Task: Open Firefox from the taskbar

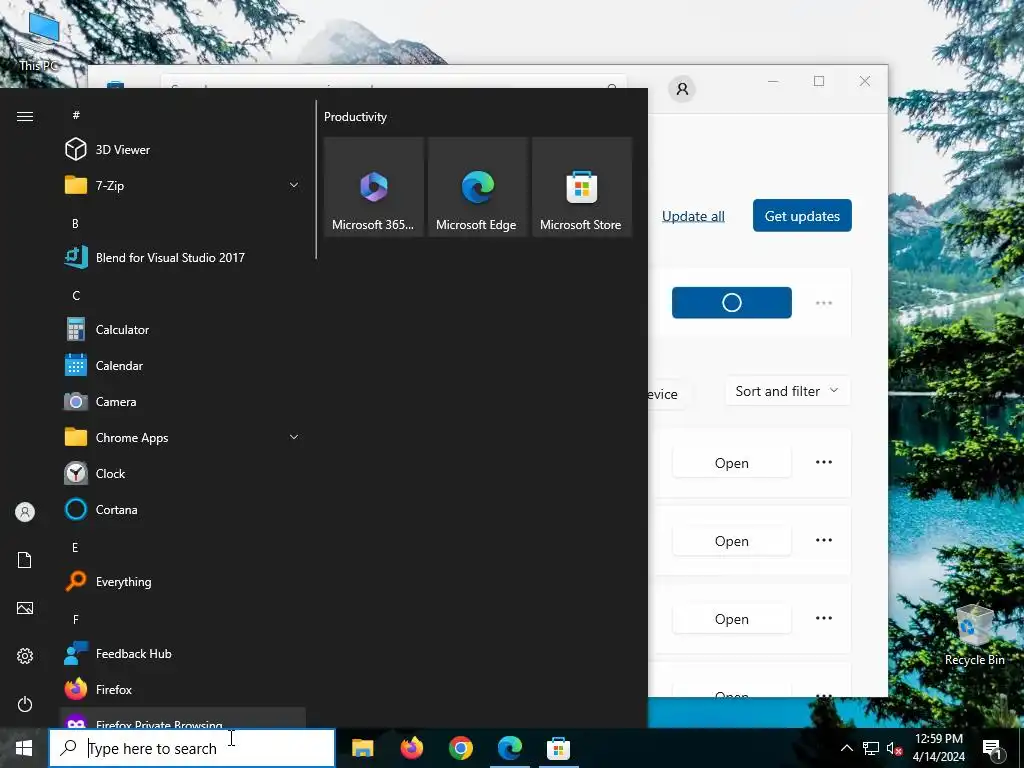Action: 411,748
